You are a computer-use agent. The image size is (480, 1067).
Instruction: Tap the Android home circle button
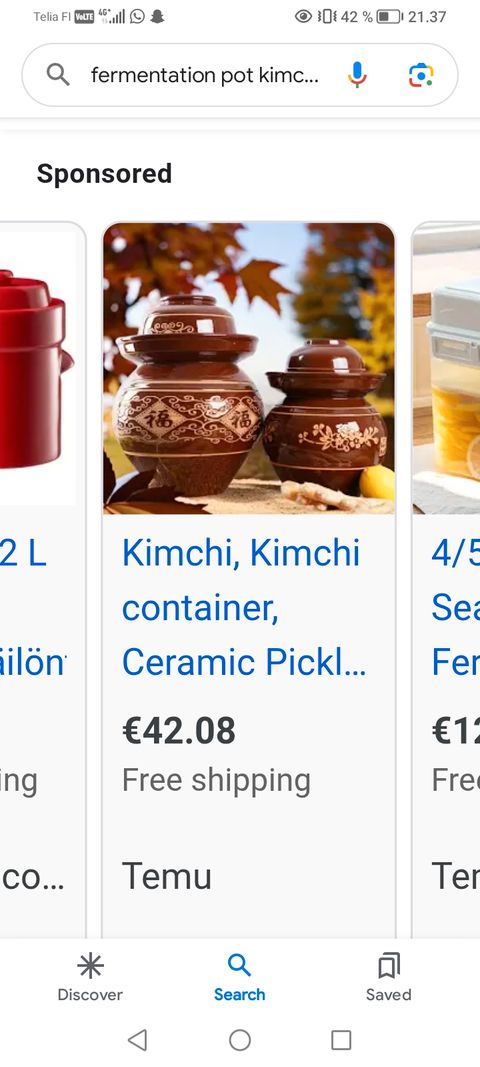click(x=240, y=1040)
